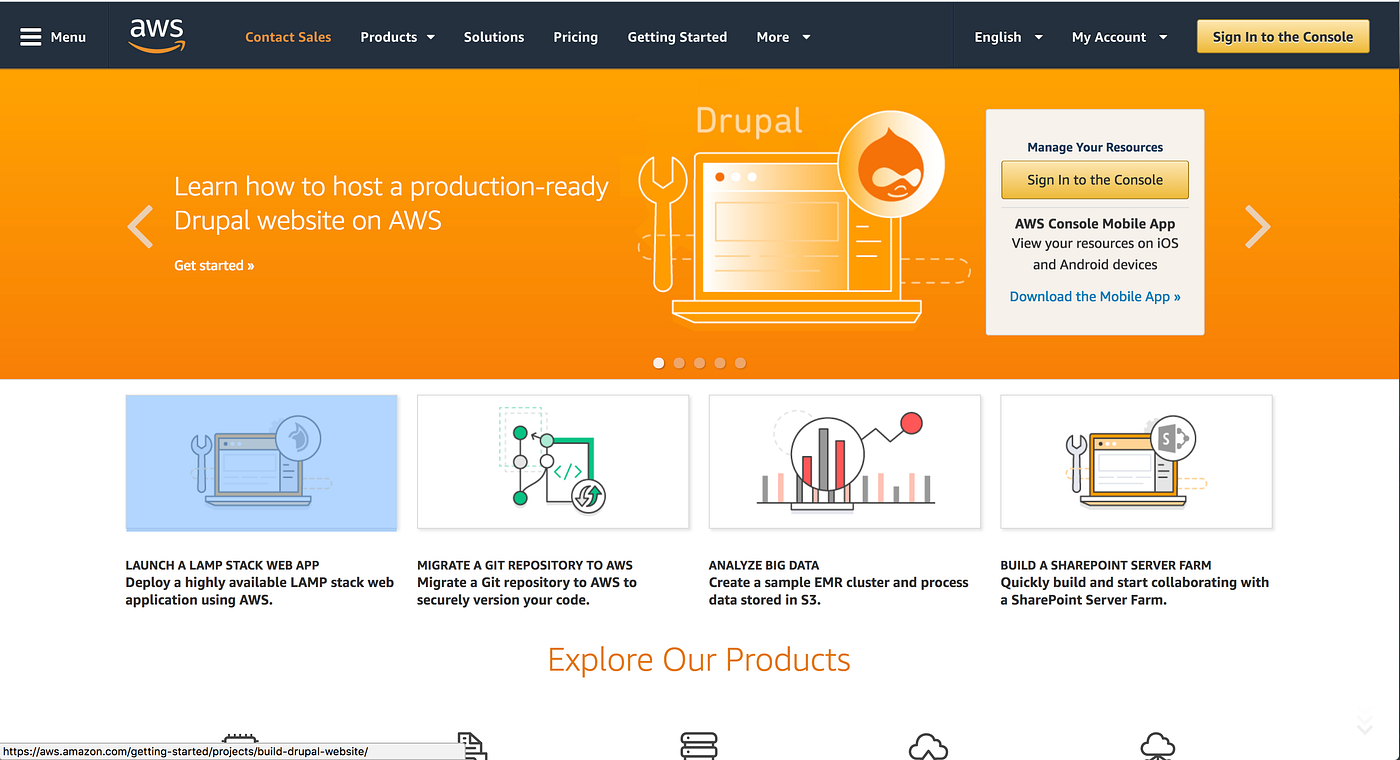Image resolution: width=1400 pixels, height=760 pixels.
Task: Go to the Pricing menu item
Action: (x=575, y=36)
